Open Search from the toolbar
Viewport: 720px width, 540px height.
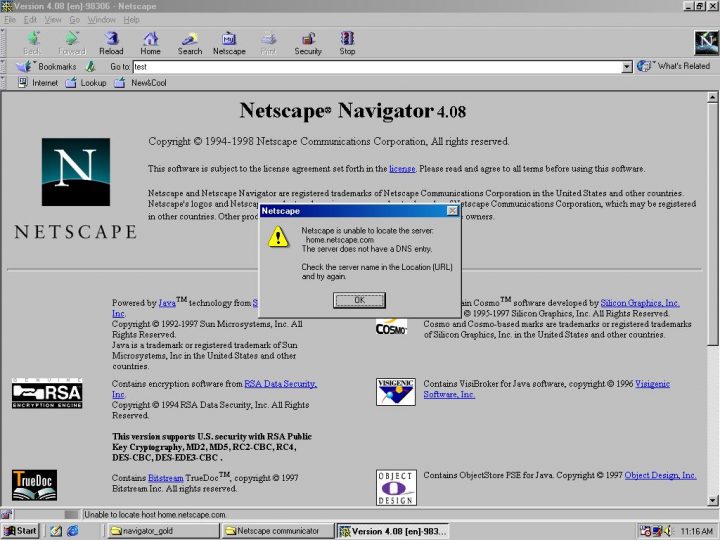(190, 43)
